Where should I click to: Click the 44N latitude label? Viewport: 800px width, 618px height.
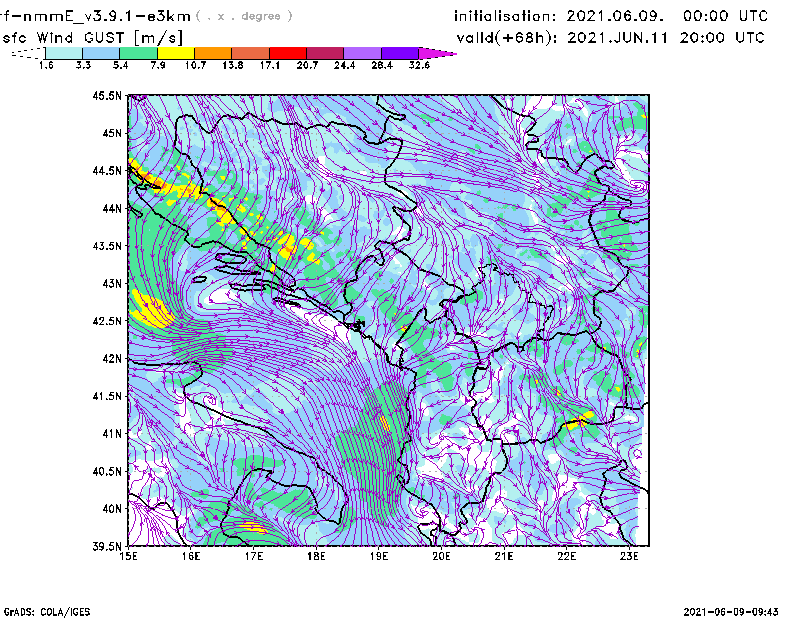(x=112, y=208)
